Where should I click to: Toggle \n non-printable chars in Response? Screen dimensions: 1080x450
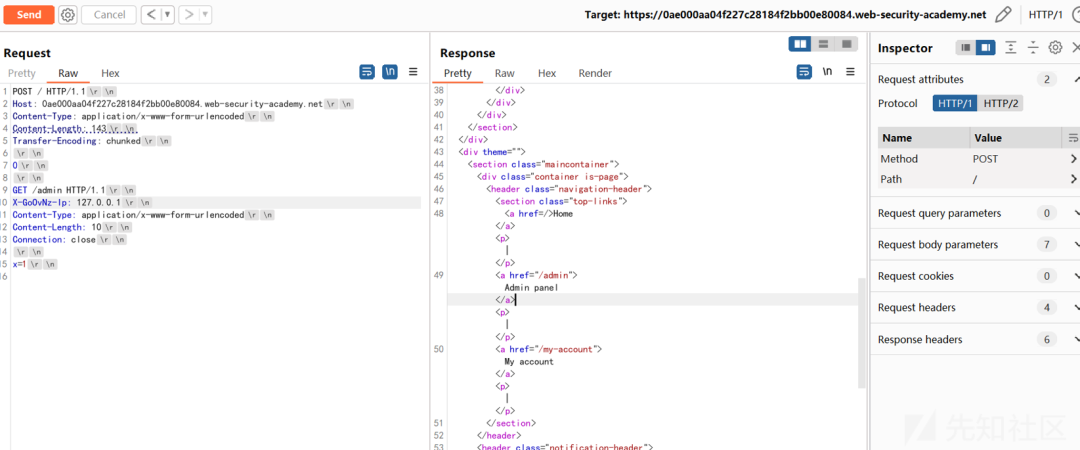pyautogui.click(x=827, y=72)
